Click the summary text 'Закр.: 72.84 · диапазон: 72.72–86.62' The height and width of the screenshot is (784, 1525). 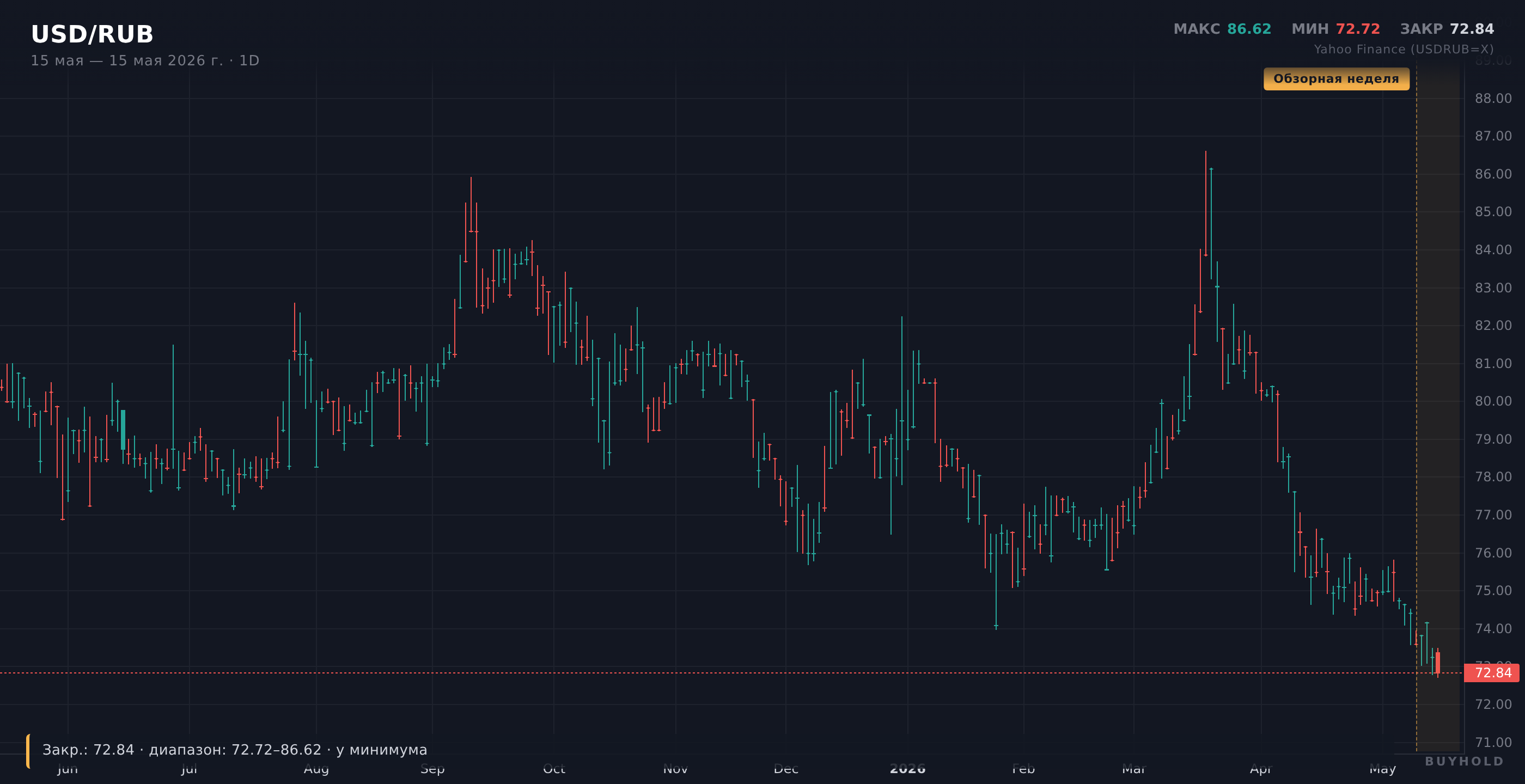tap(182, 750)
